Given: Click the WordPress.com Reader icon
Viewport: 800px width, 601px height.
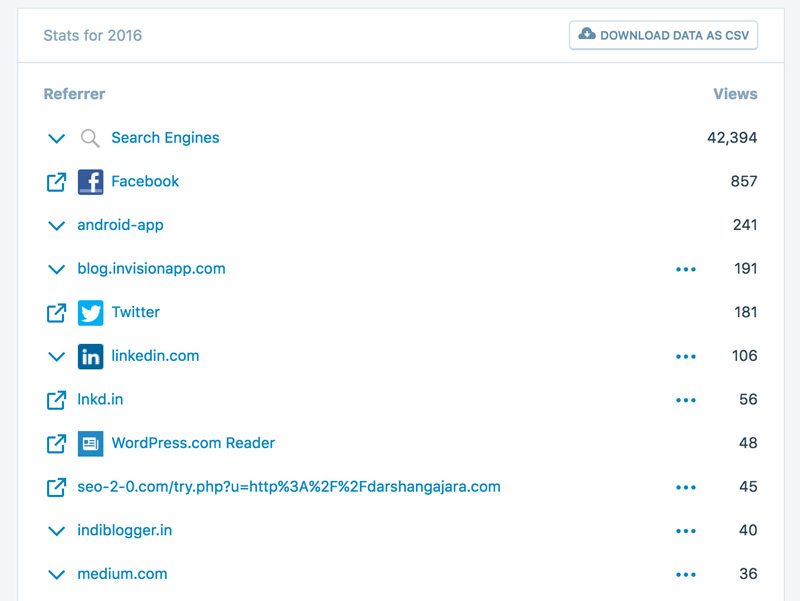Looking at the screenshot, I should click(90, 443).
